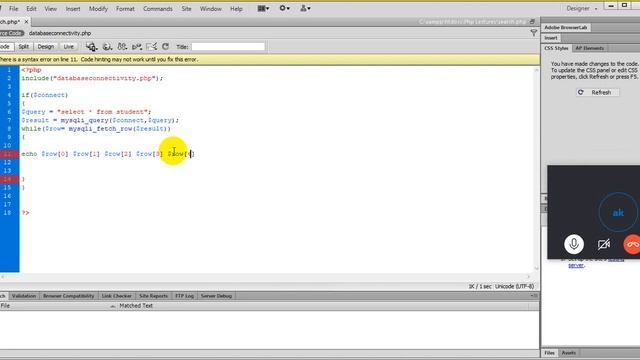Click the mysqli_query code line

click(x=100, y=120)
